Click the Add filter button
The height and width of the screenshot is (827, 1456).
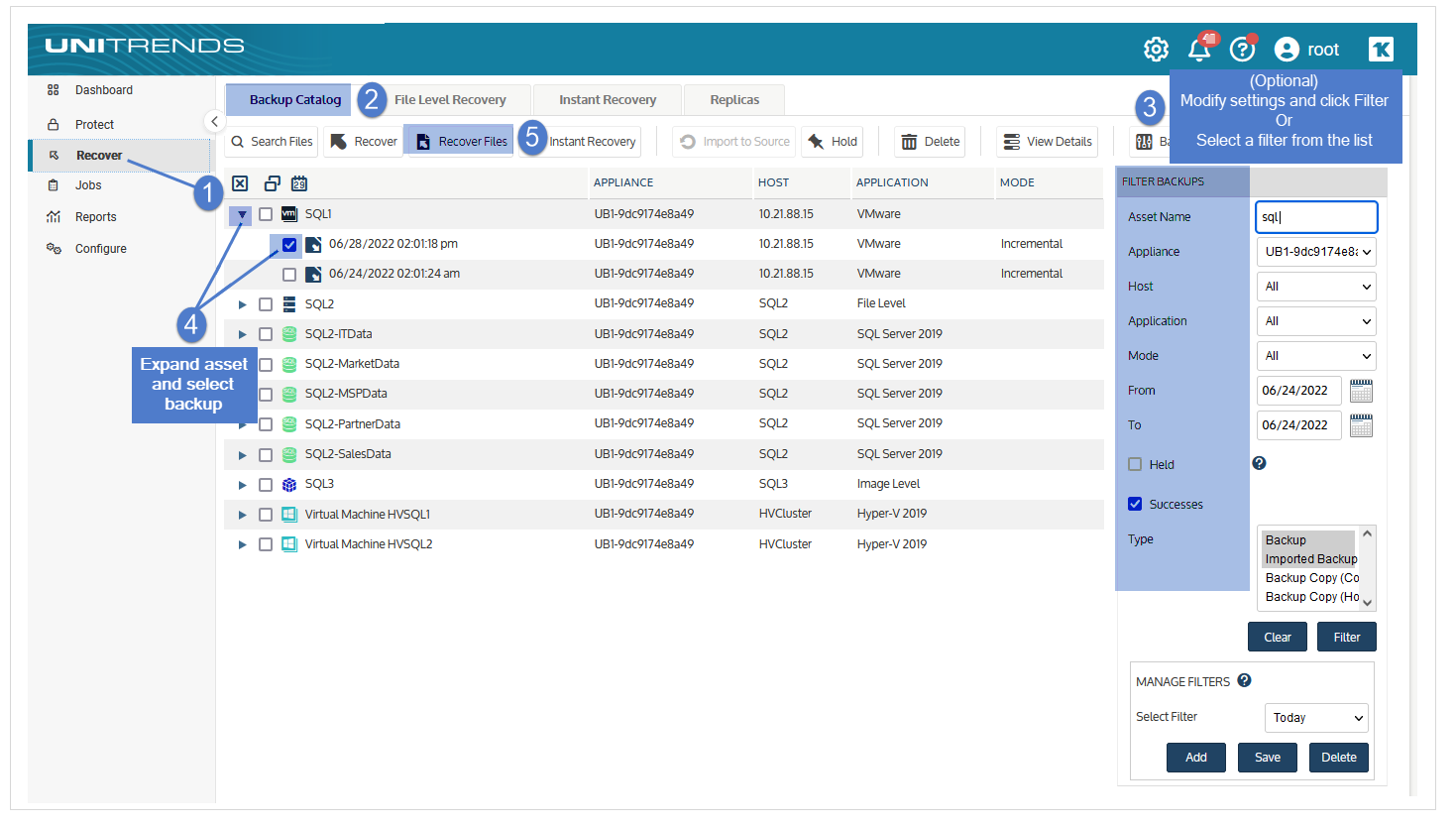[1196, 757]
